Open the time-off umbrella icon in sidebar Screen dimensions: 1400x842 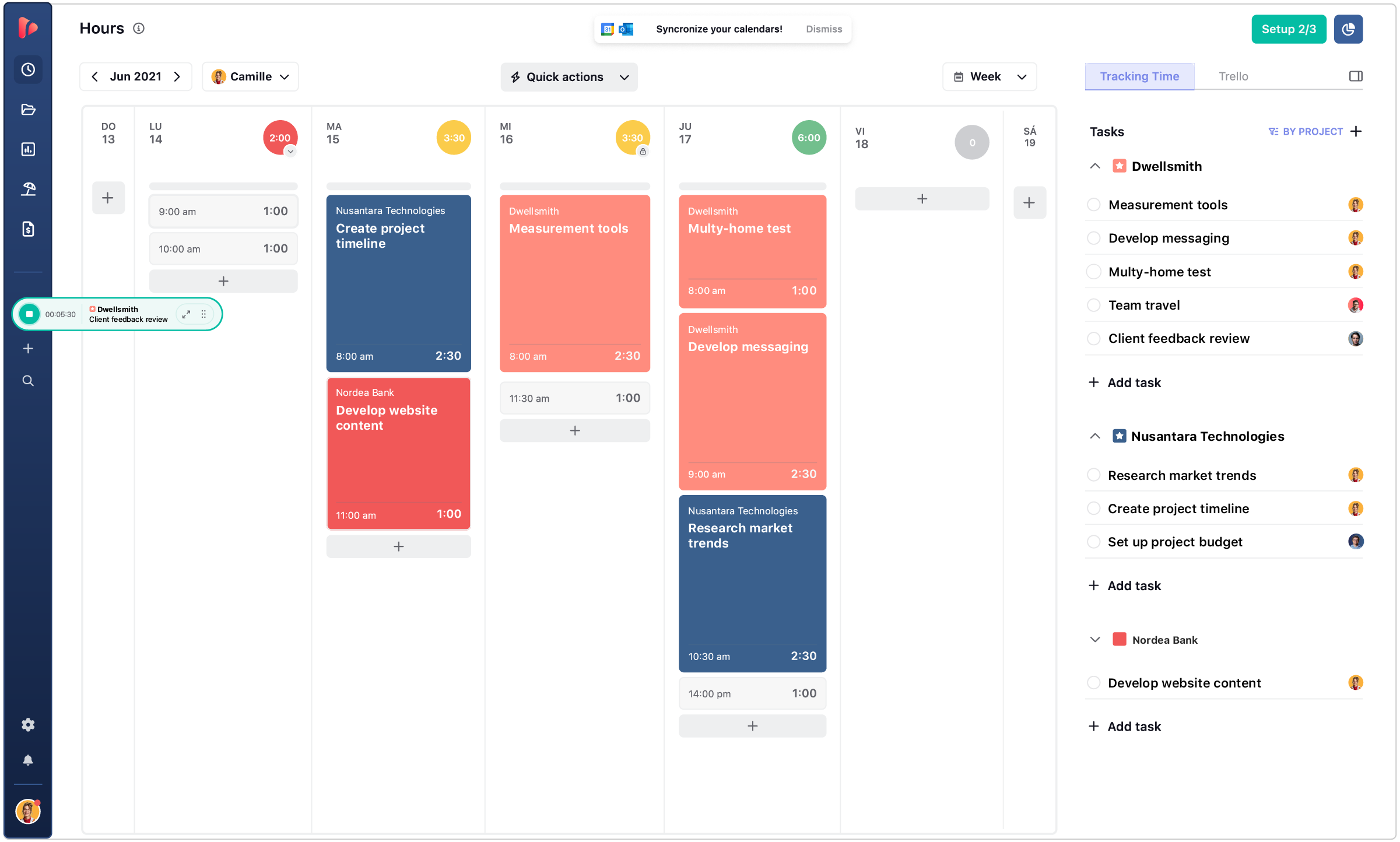pyautogui.click(x=28, y=189)
